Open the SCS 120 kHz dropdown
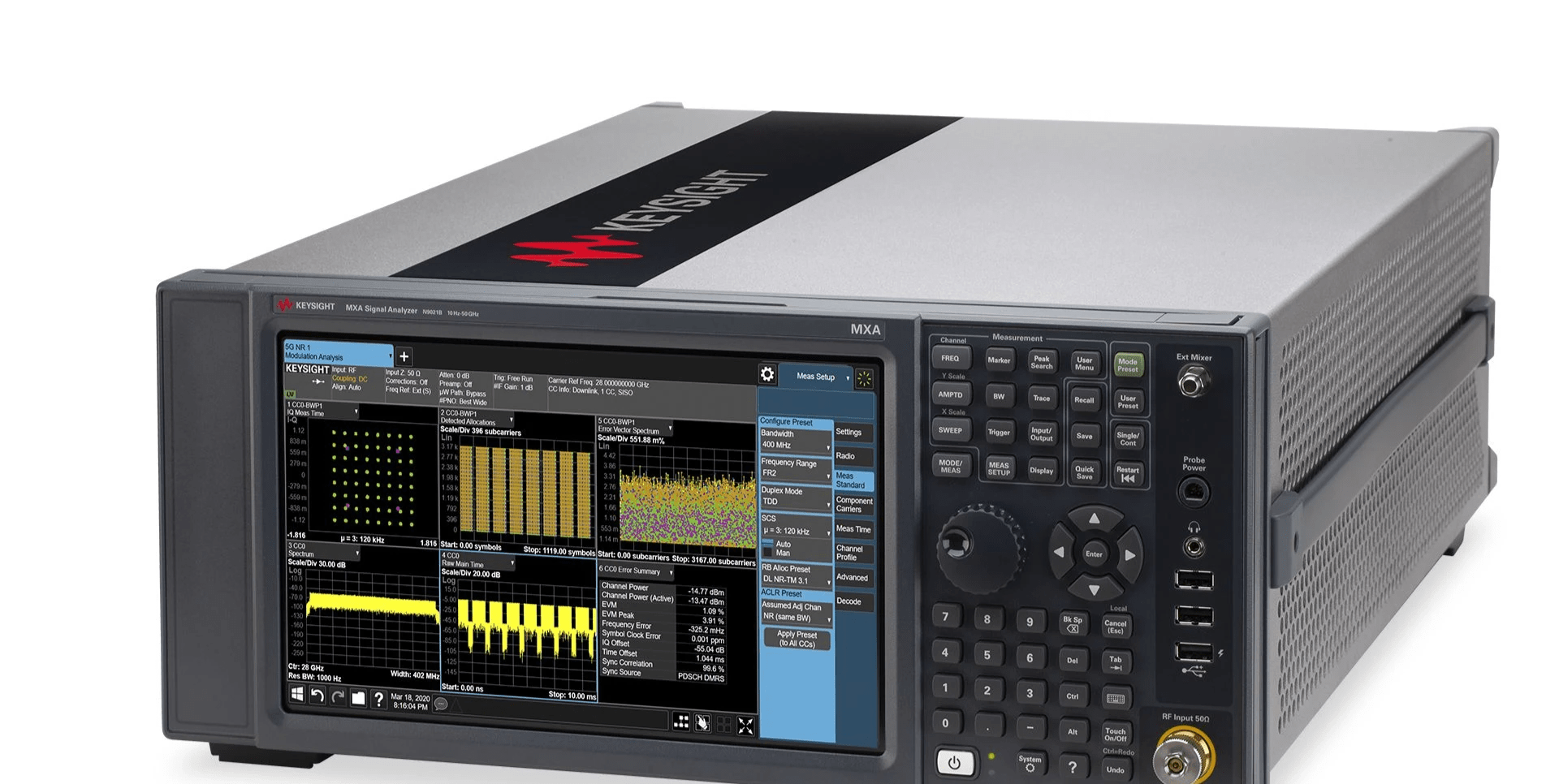 coord(796,525)
